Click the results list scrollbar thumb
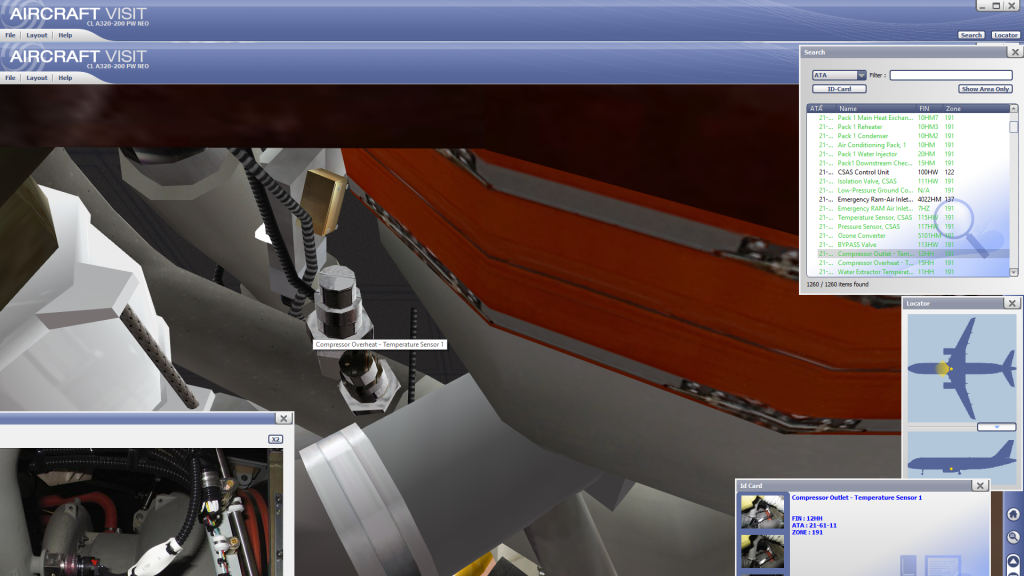 (1014, 126)
